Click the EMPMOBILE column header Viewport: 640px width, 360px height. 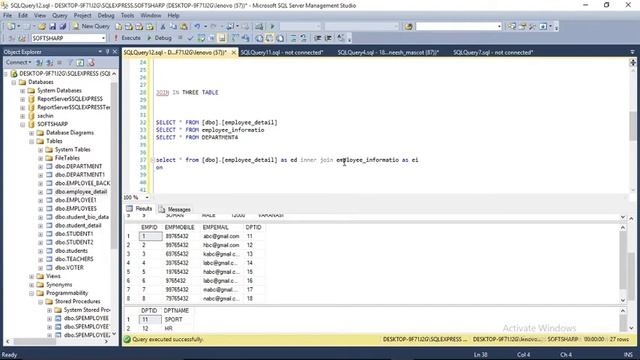[x=180, y=227]
